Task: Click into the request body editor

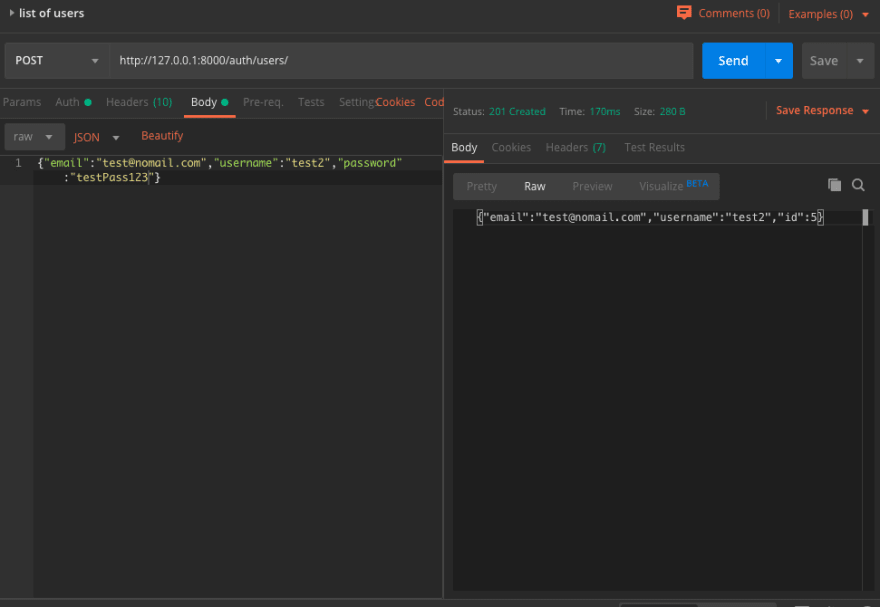Action: (x=238, y=376)
